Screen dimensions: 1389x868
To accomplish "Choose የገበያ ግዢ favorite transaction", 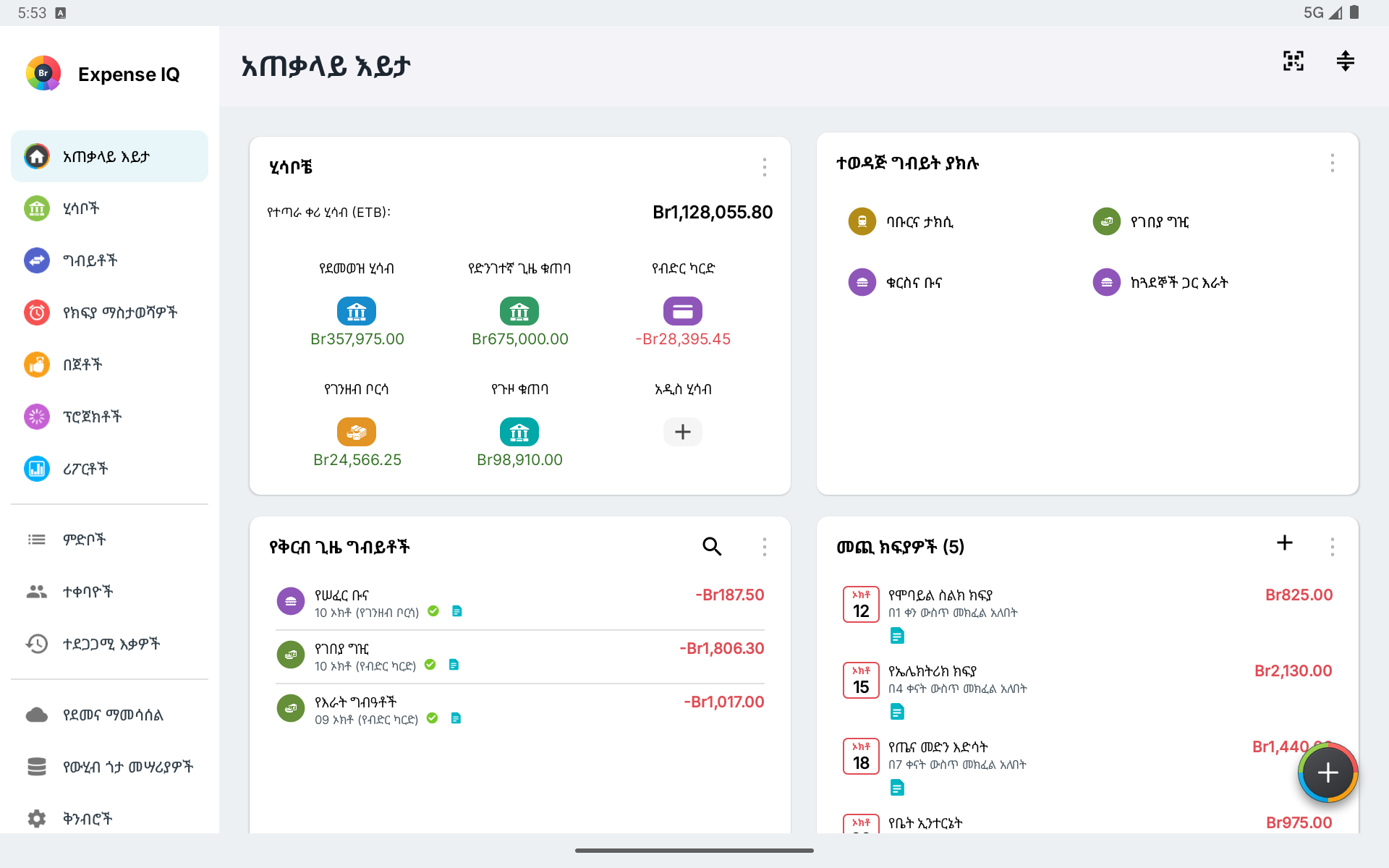I will click(x=1141, y=221).
